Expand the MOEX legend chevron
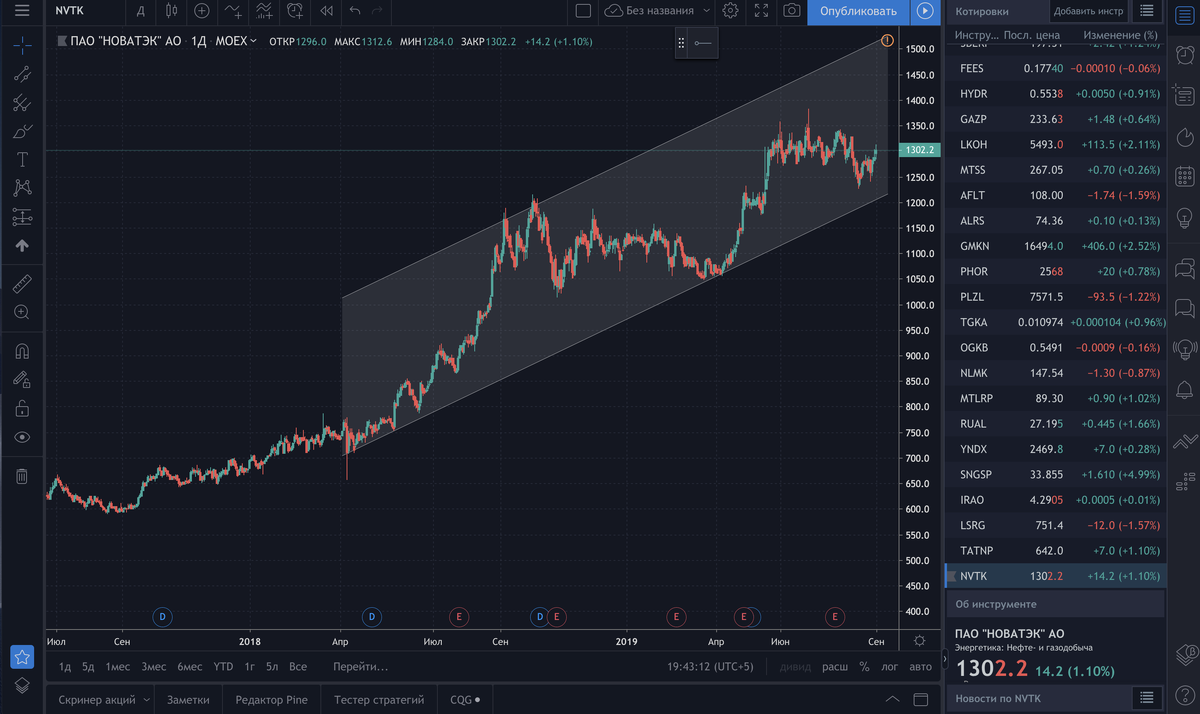The image size is (1200, 714). coord(253,41)
